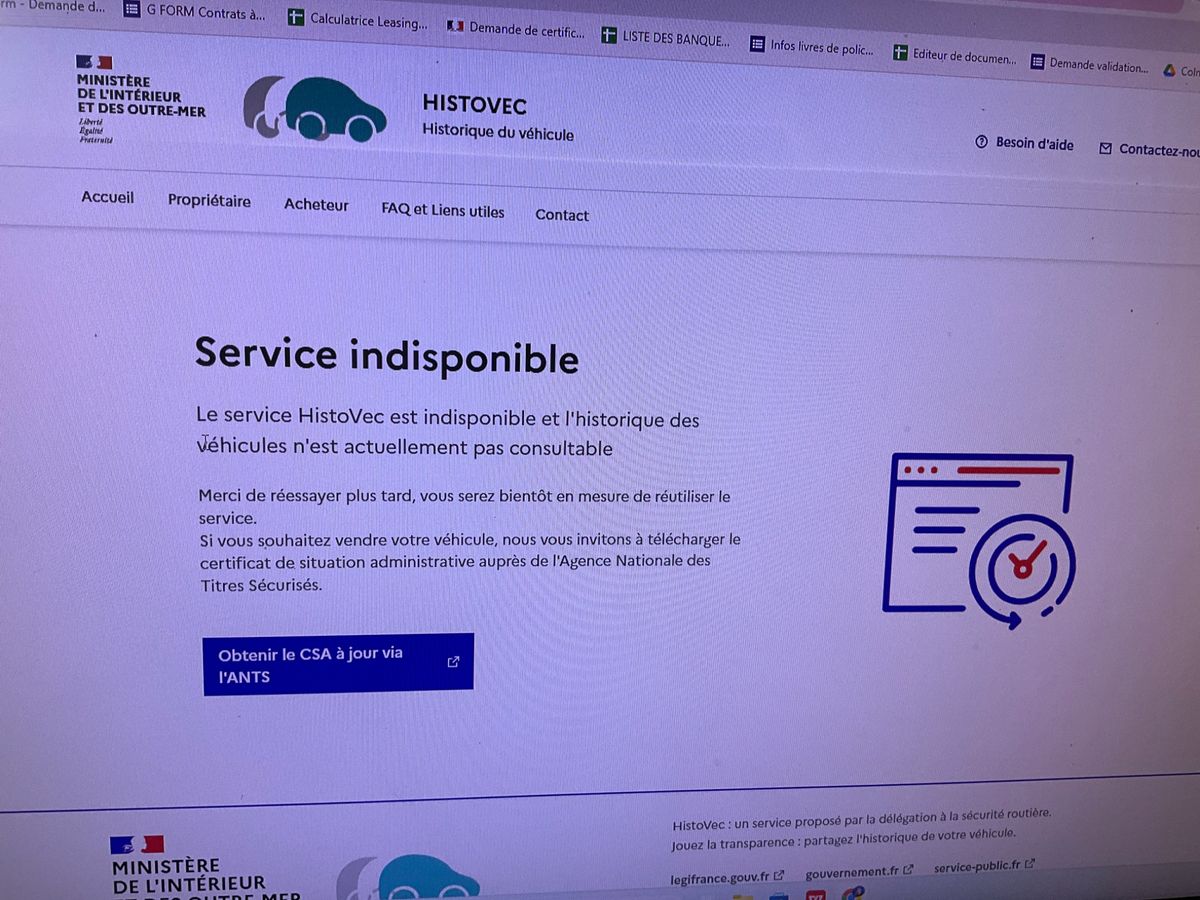Click the Ministère de l'Intérieur header logo

tap(140, 100)
